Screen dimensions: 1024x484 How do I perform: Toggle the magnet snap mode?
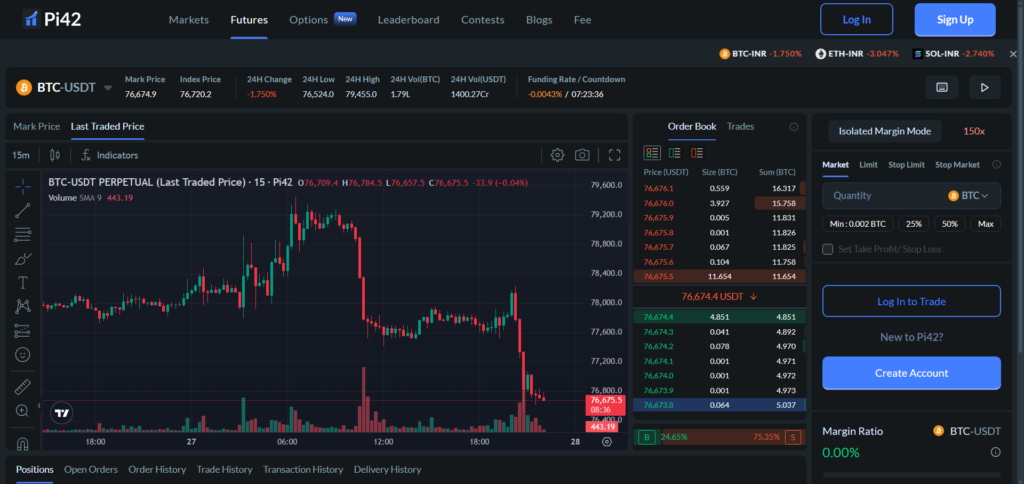22,443
